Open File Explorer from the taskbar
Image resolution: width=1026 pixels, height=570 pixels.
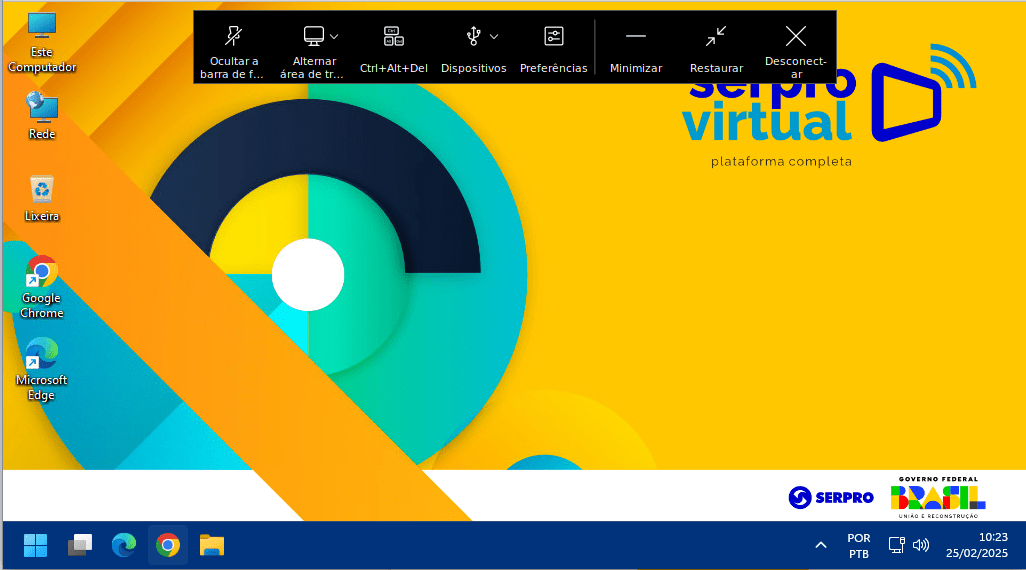point(212,545)
